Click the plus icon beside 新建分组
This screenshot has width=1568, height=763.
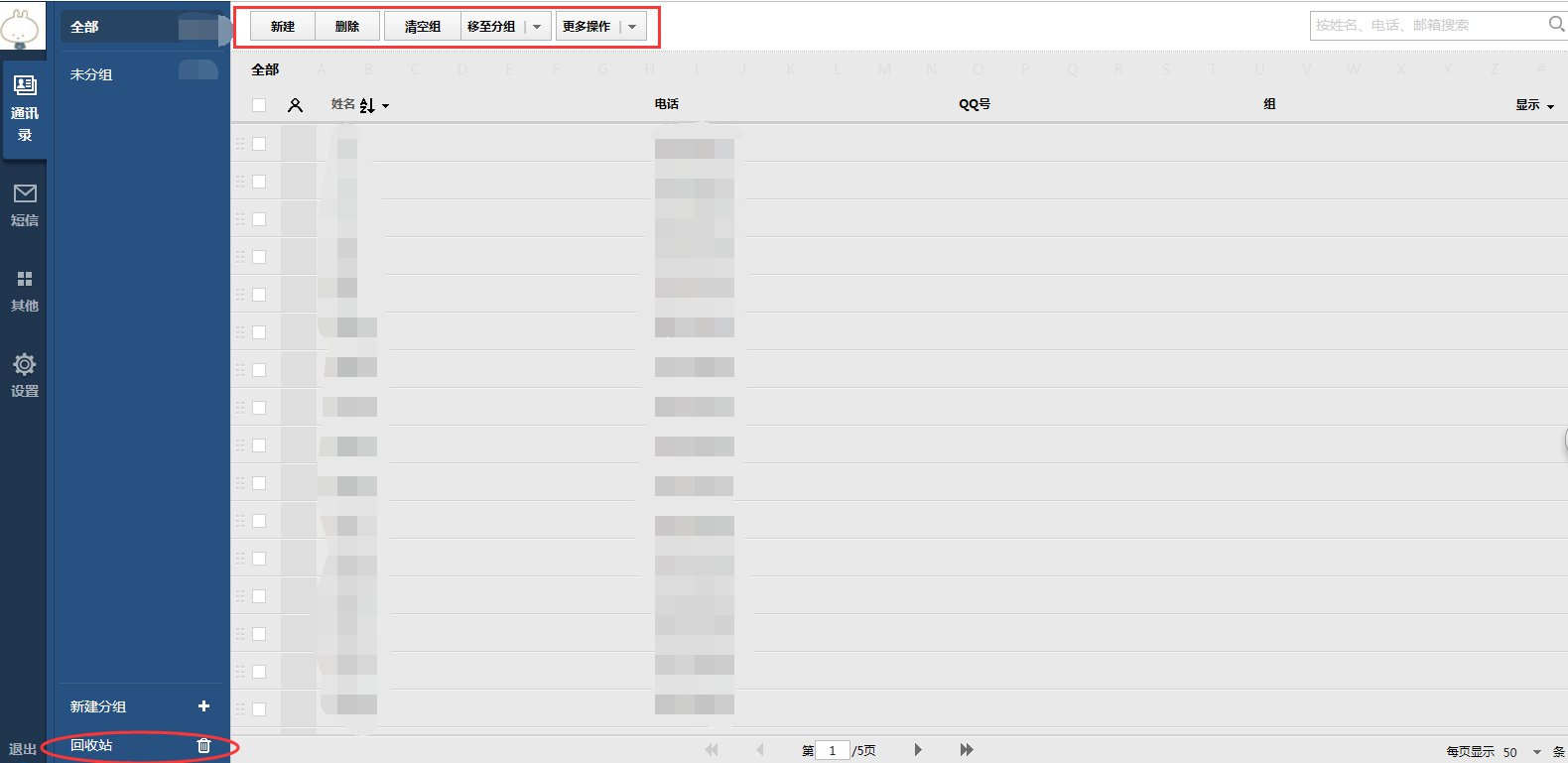(x=203, y=706)
